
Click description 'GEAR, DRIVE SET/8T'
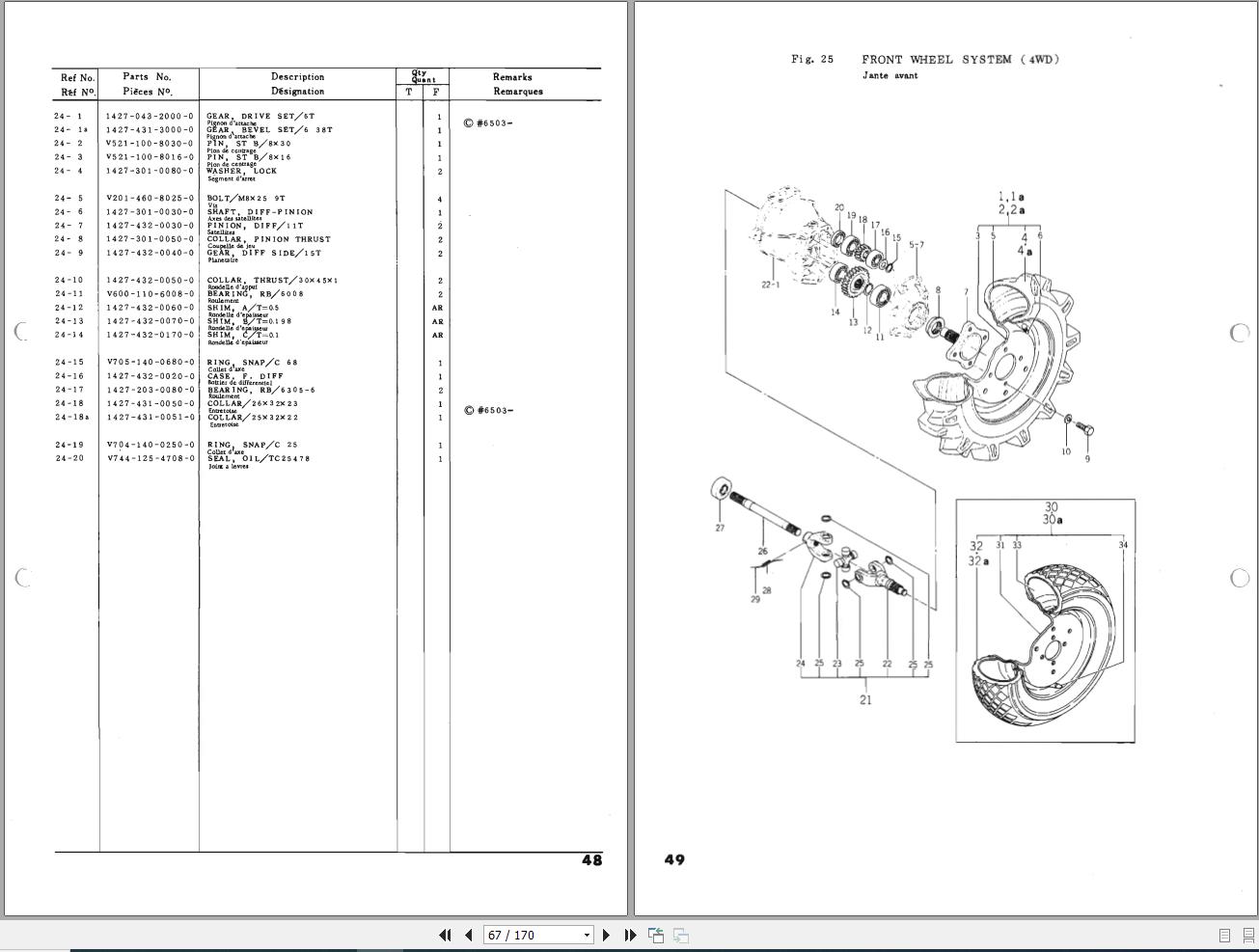coord(260,116)
